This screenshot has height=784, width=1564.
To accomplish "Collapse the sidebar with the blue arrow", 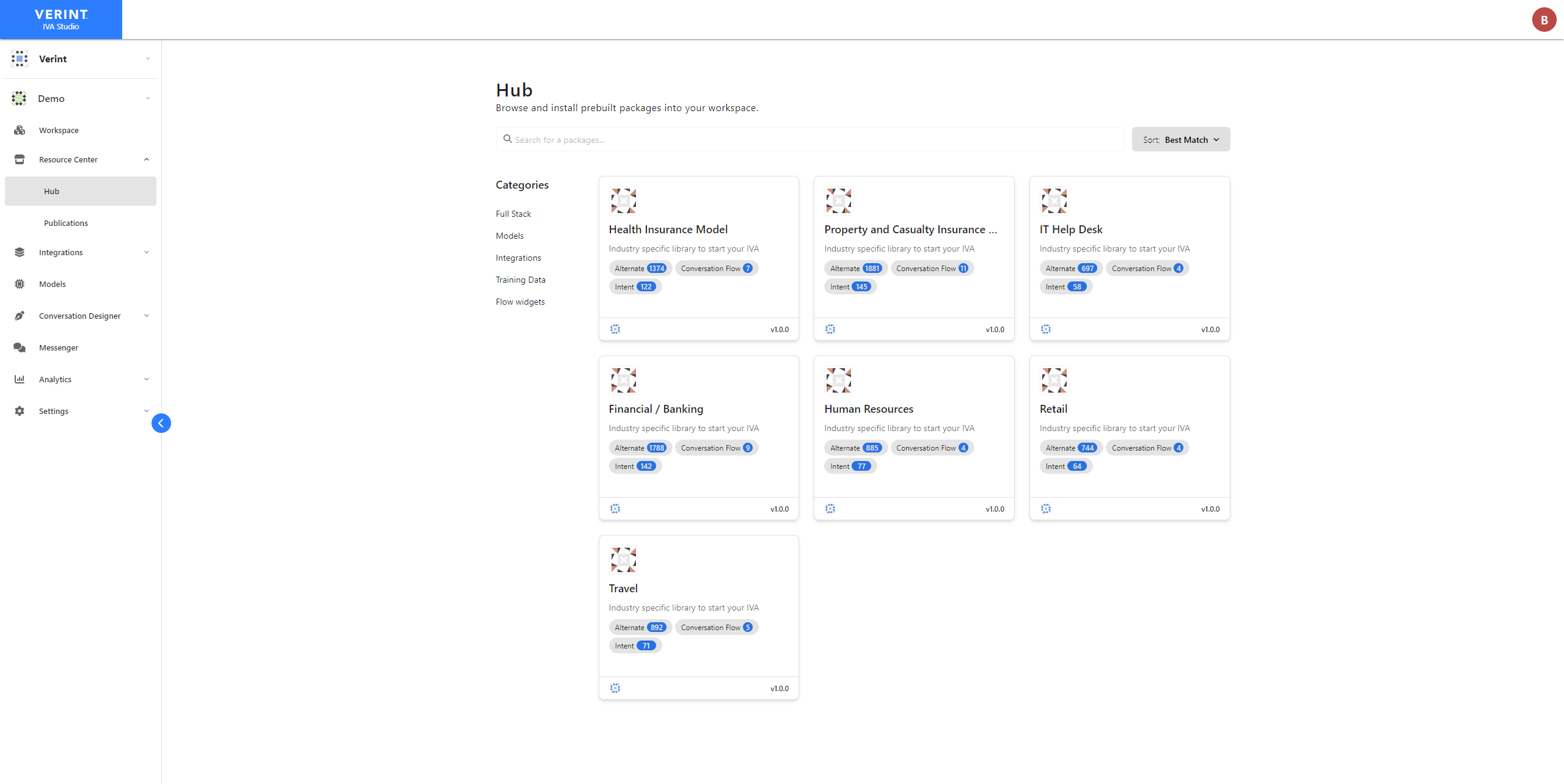I will 161,423.
